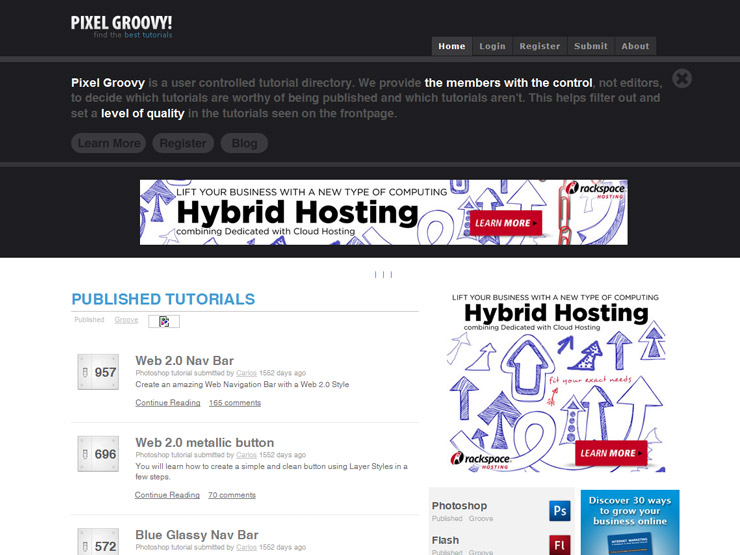Continue Reading for Web 2.0 Nav Bar

(168, 403)
